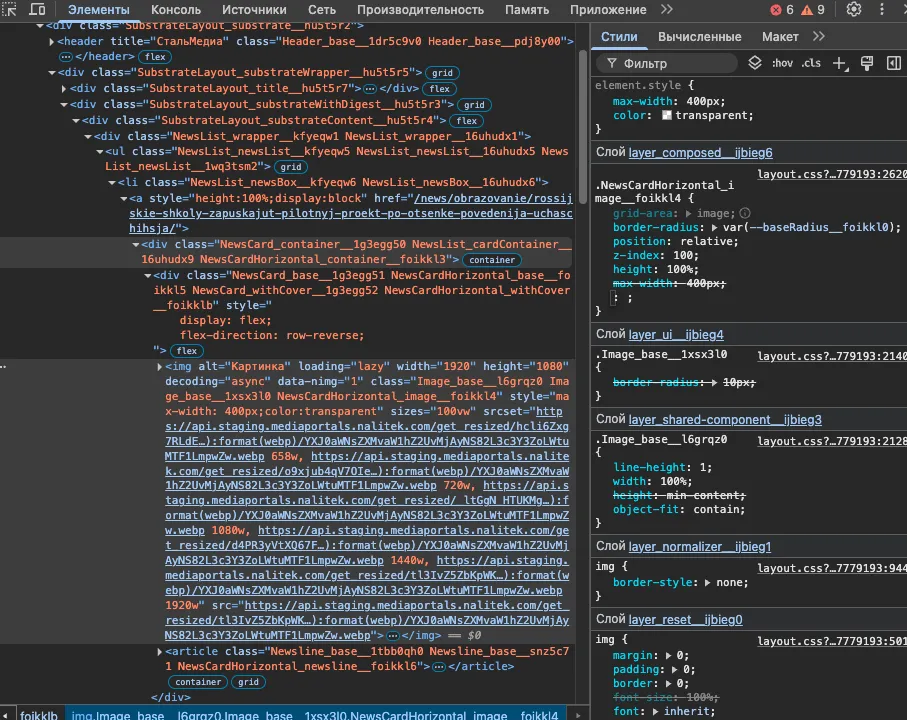Collapse SubstrateLayout_substrateWrapper div
907x720 pixels.
pos(52,73)
